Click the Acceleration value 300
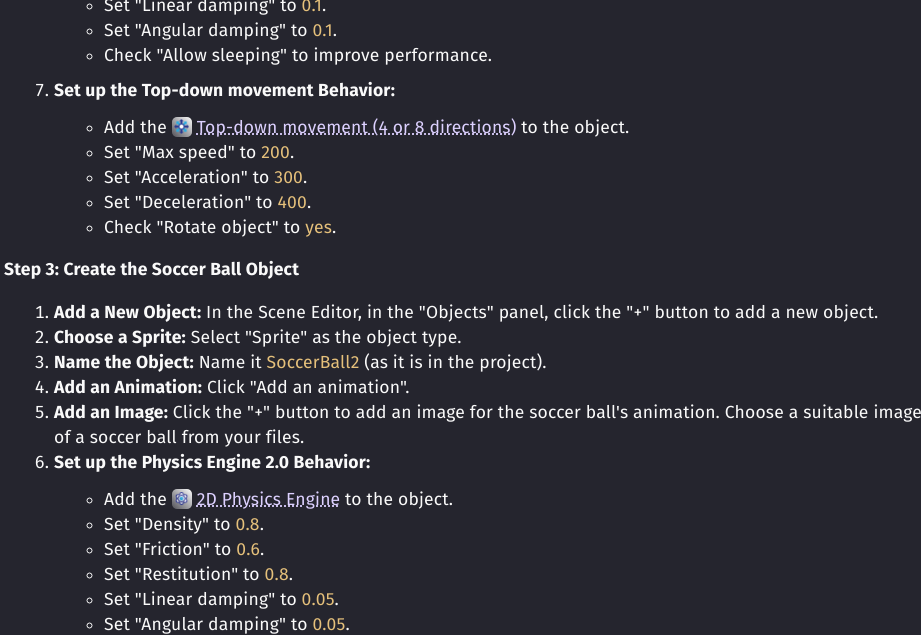Image resolution: width=921 pixels, height=635 pixels. click(x=288, y=177)
